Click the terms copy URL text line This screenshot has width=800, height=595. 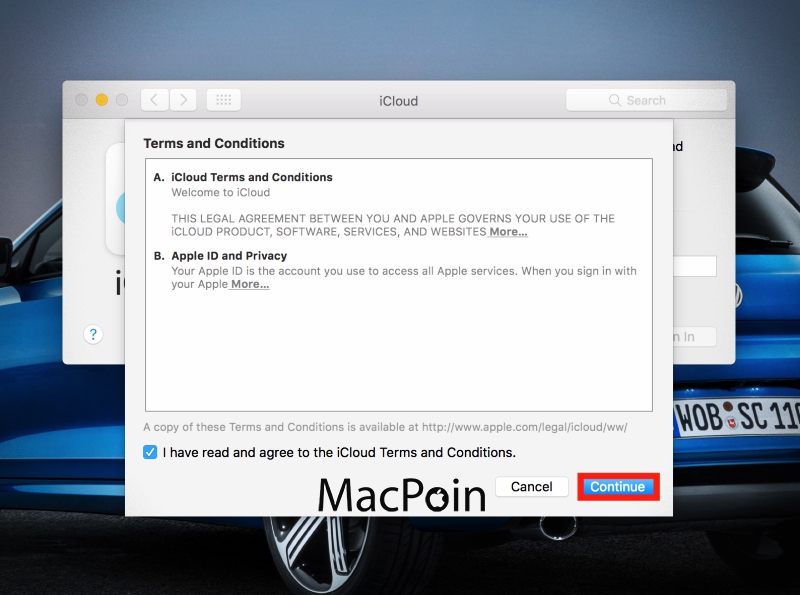(x=385, y=427)
